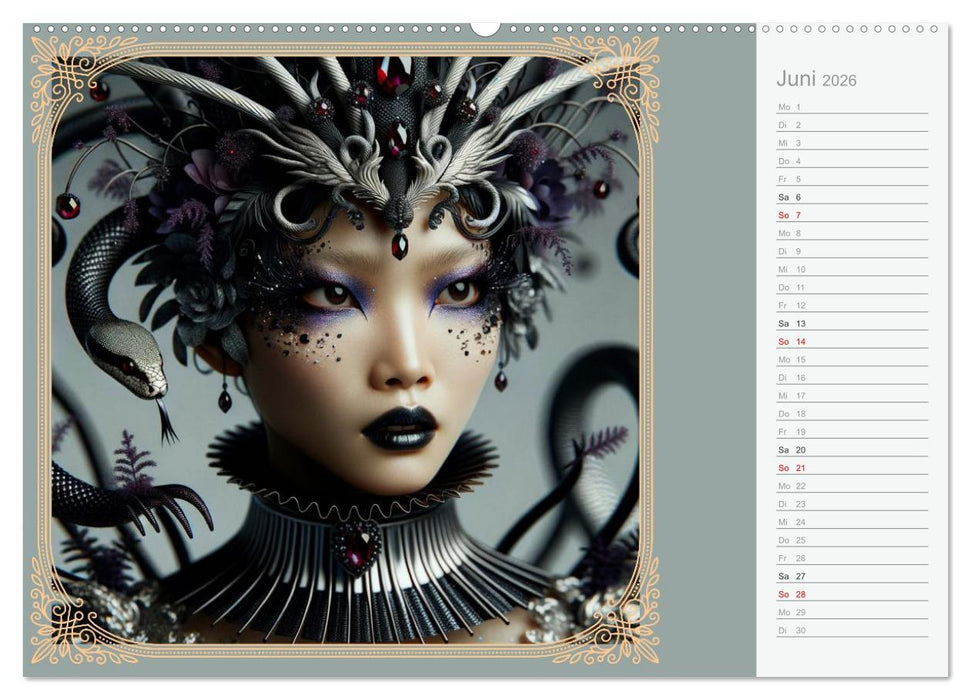Select the month title Juni 2026
Image resolution: width=971 pixels, height=700 pixels.
810,78
